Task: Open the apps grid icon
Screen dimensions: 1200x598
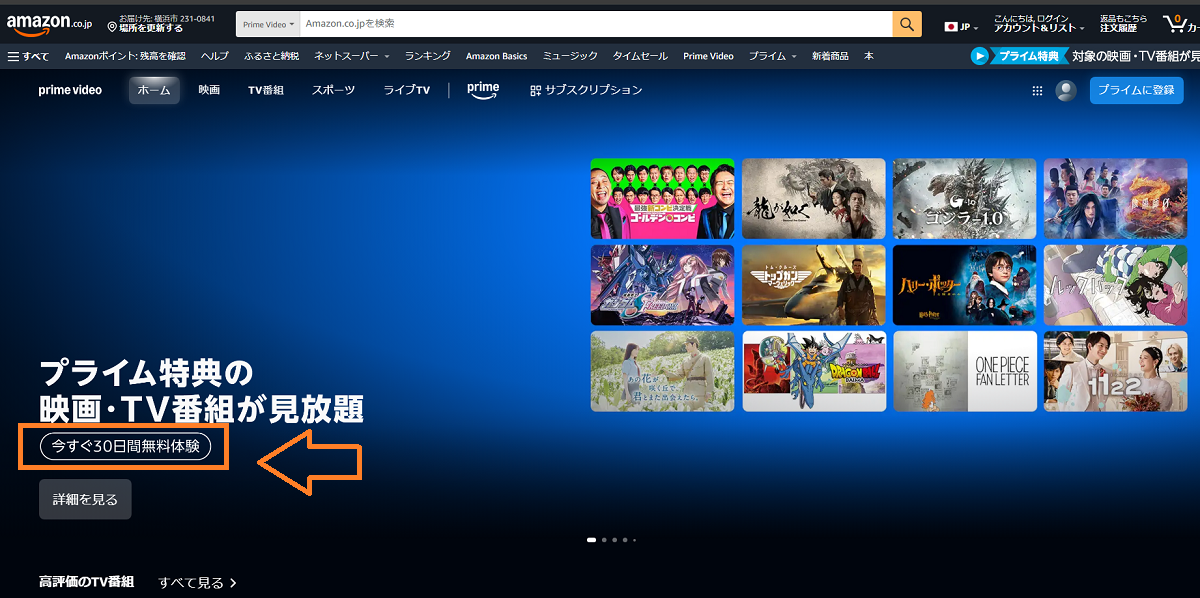Action: (x=1037, y=91)
